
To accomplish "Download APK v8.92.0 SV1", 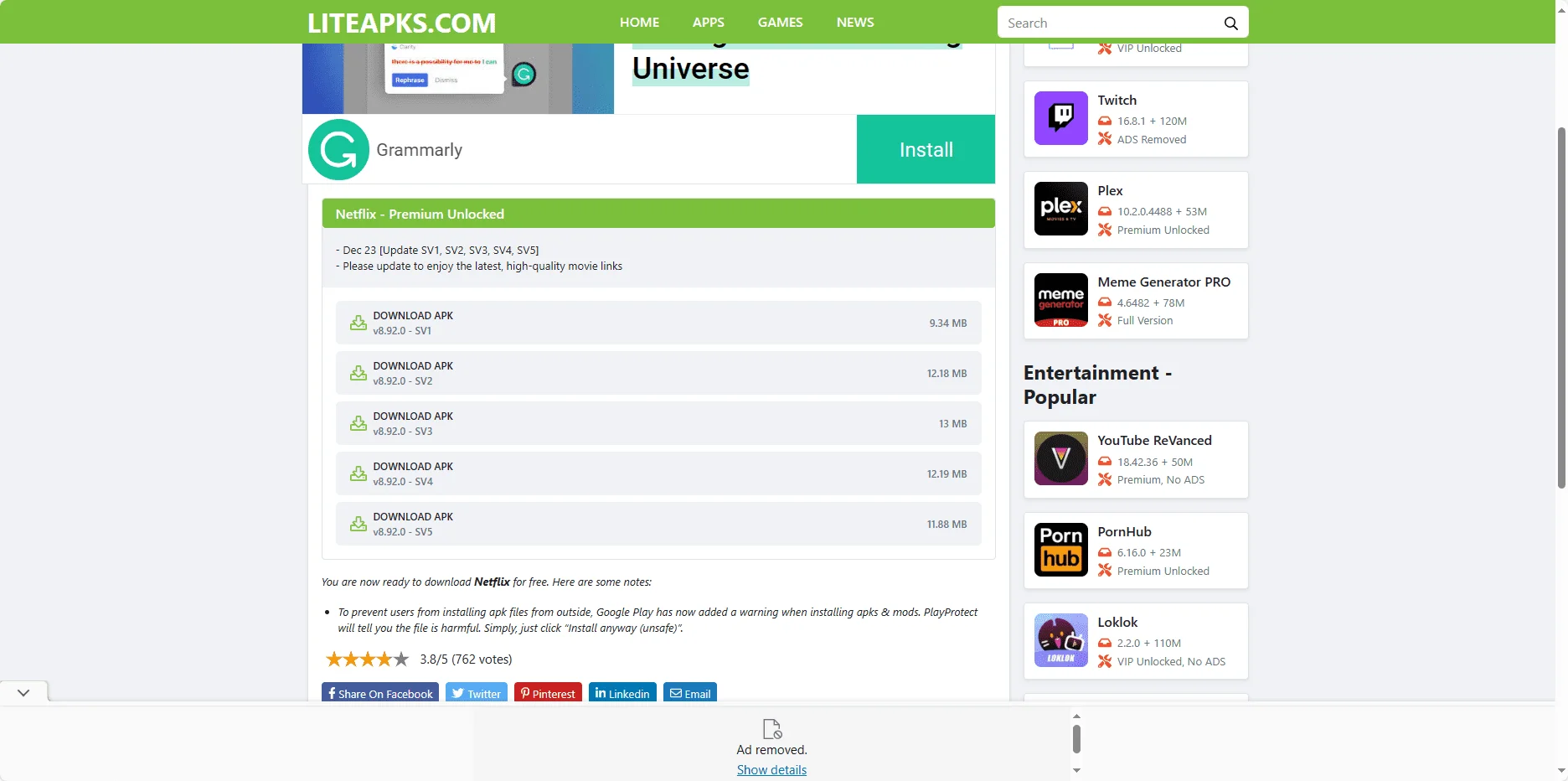I will click(658, 323).
